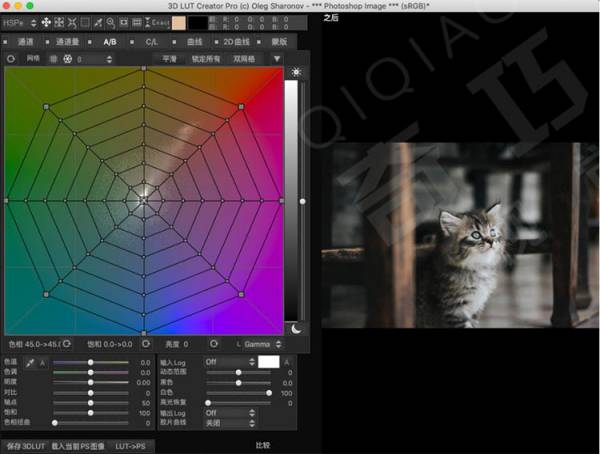Toggle the 曲线 tab checkbox

(x=178, y=42)
